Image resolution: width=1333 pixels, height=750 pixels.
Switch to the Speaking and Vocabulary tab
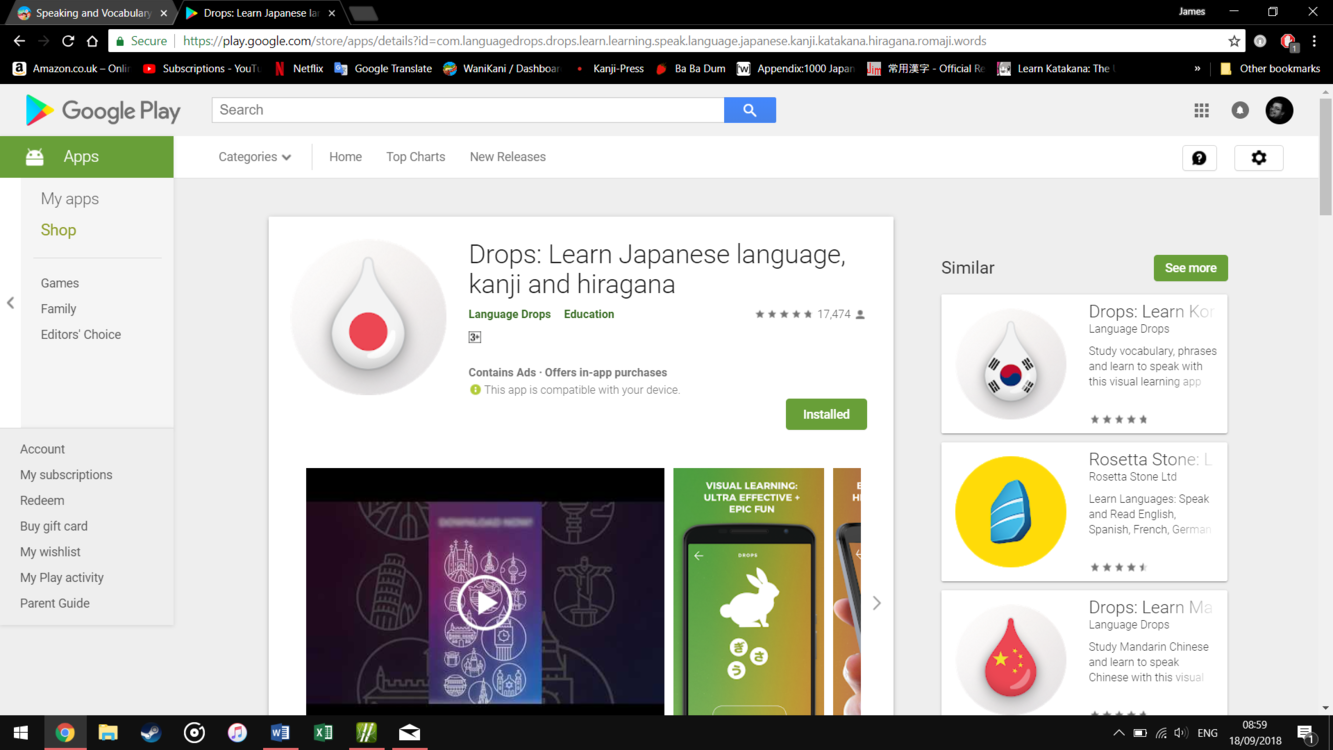coord(92,13)
